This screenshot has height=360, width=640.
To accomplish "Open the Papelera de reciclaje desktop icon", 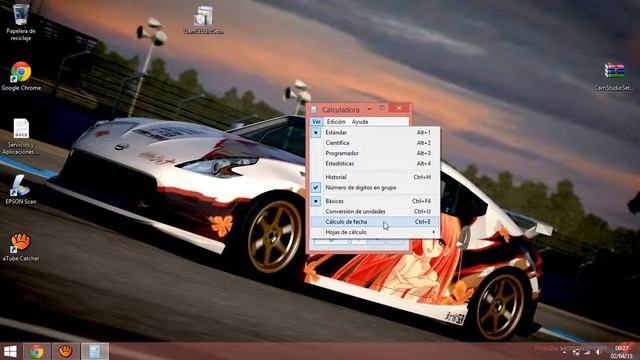I will click(x=21, y=21).
